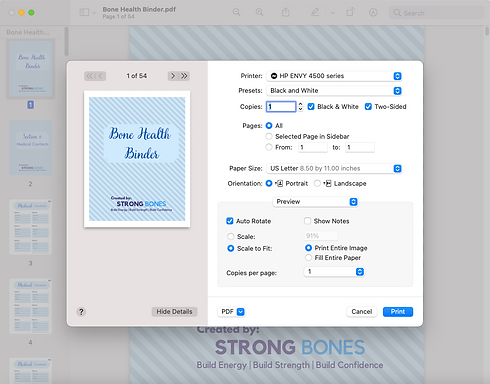Select Fill Entire Paper option
The height and width of the screenshot is (384, 490).
pos(308,258)
